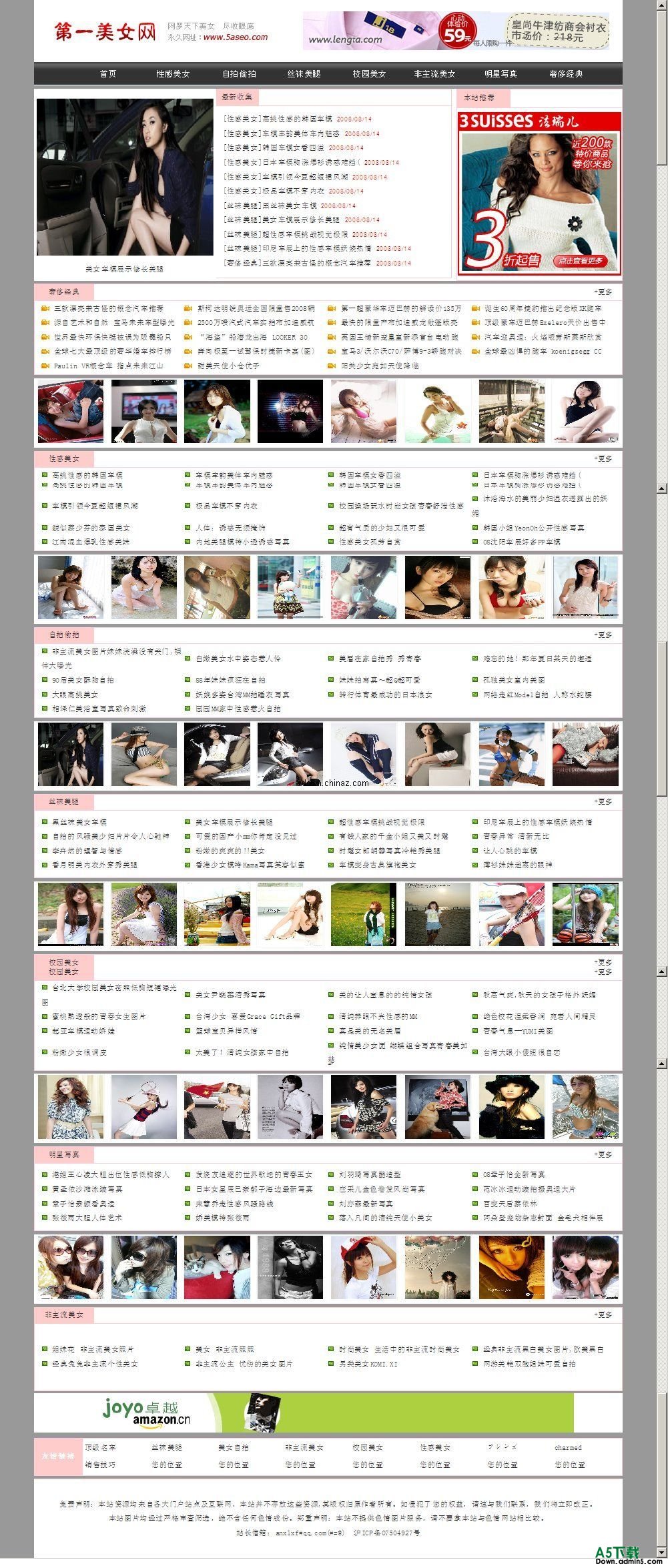Click friend link 销售技巧
This screenshot has height=1568, width=670.
[100, 1465]
